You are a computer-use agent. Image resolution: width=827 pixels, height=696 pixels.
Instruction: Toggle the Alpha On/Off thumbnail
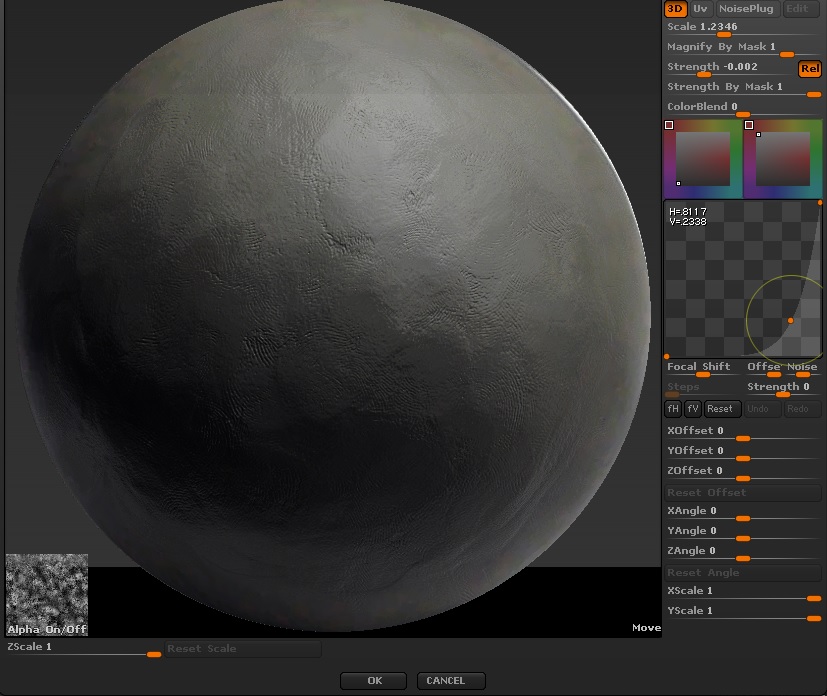point(47,594)
